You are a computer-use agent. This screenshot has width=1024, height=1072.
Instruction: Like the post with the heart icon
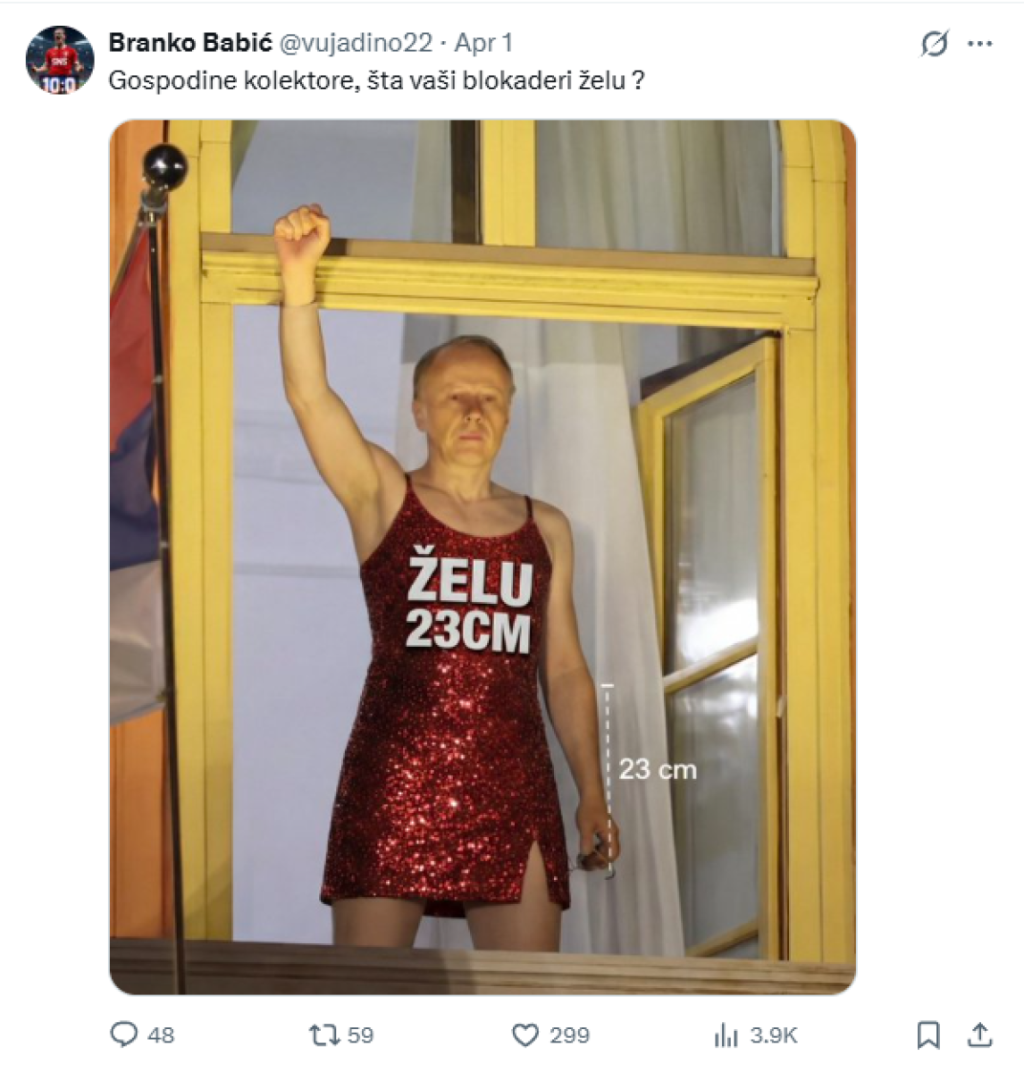click(525, 1035)
